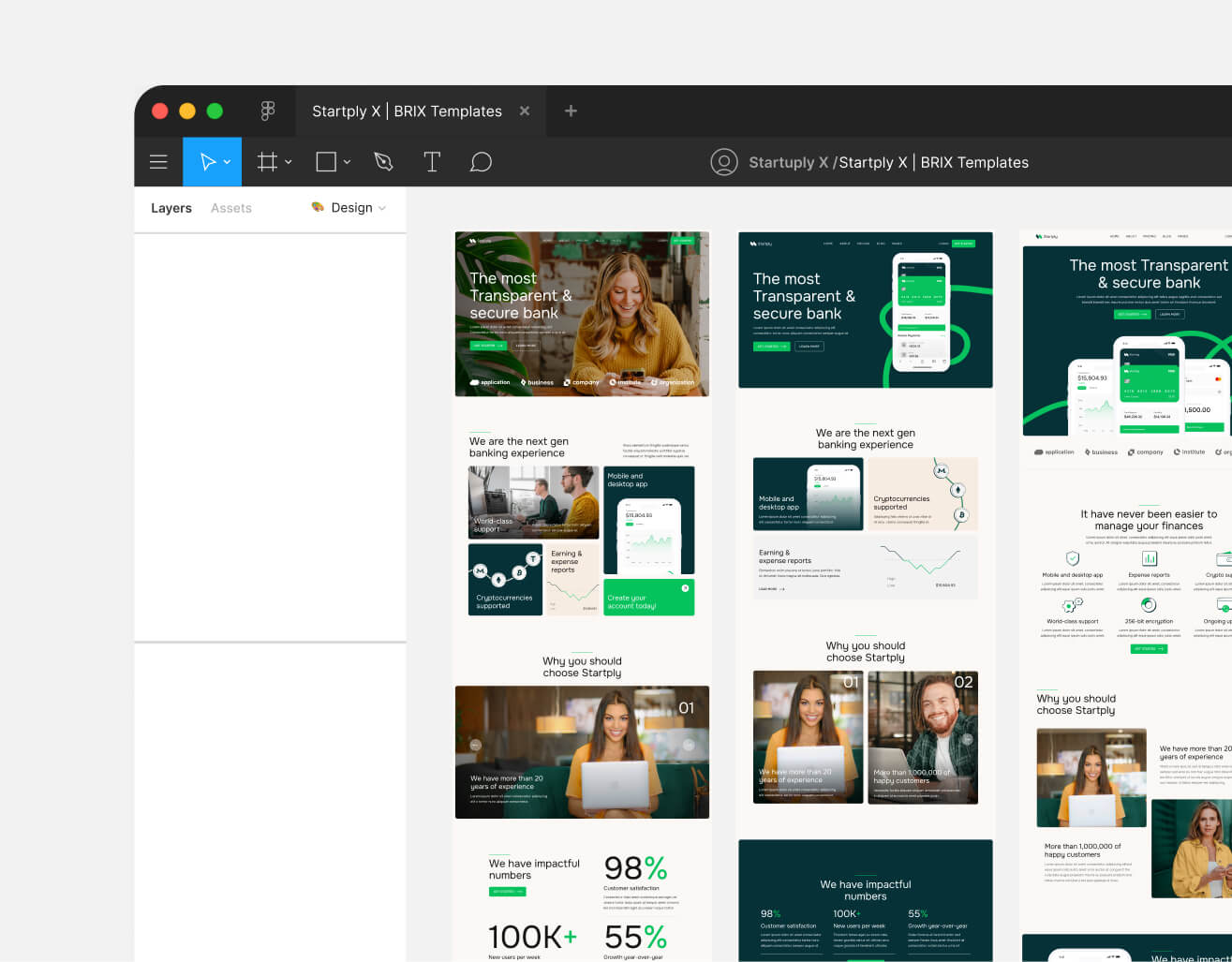The width and height of the screenshot is (1232, 962).
Task: Expand the Design panel chevron
Action: click(383, 208)
